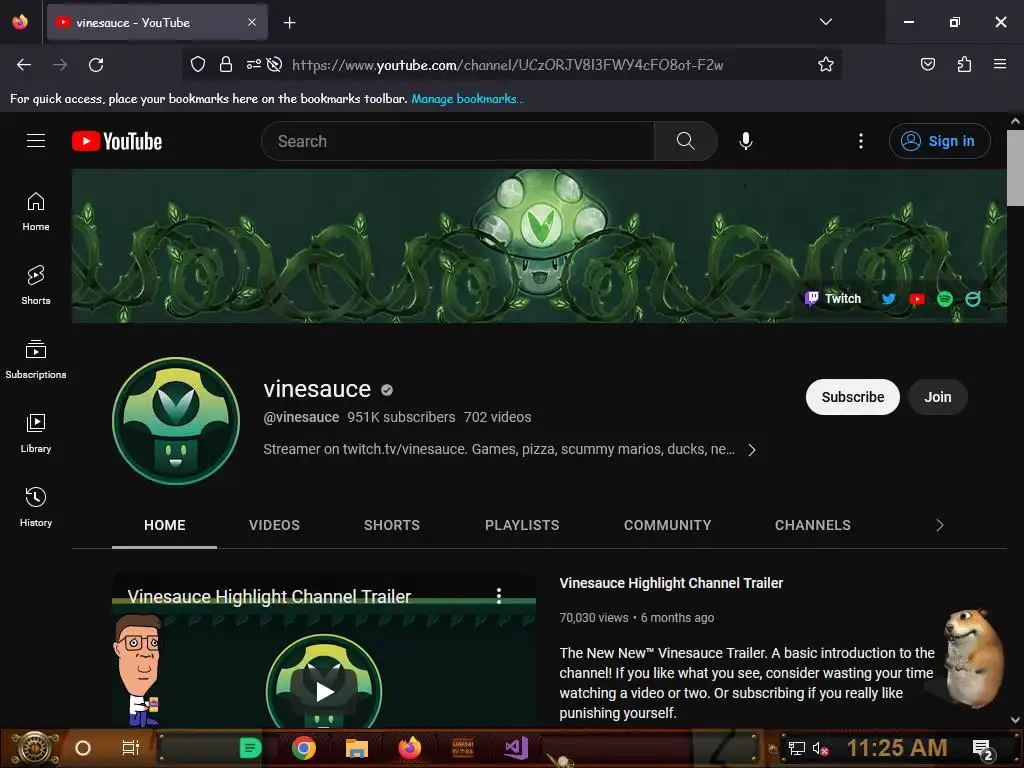Switch to the VIDEOS tab
Image resolution: width=1024 pixels, height=768 pixels.
274,525
